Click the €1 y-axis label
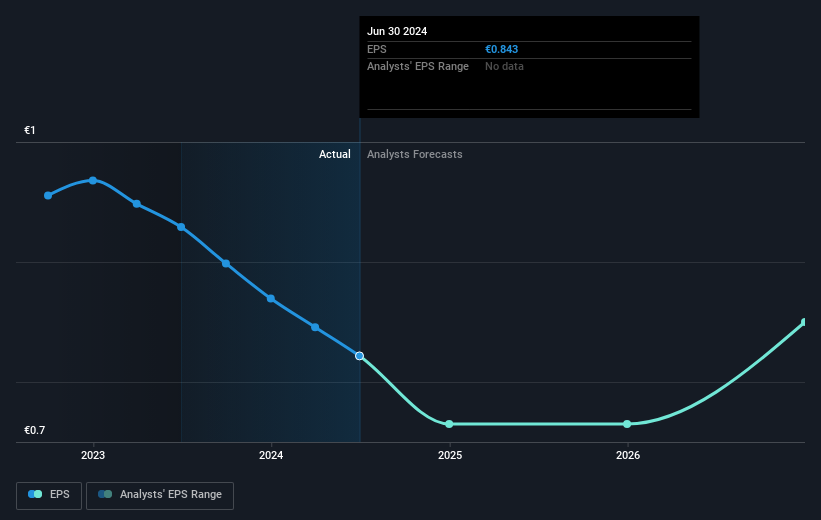This screenshot has width=821, height=520. 30,130
